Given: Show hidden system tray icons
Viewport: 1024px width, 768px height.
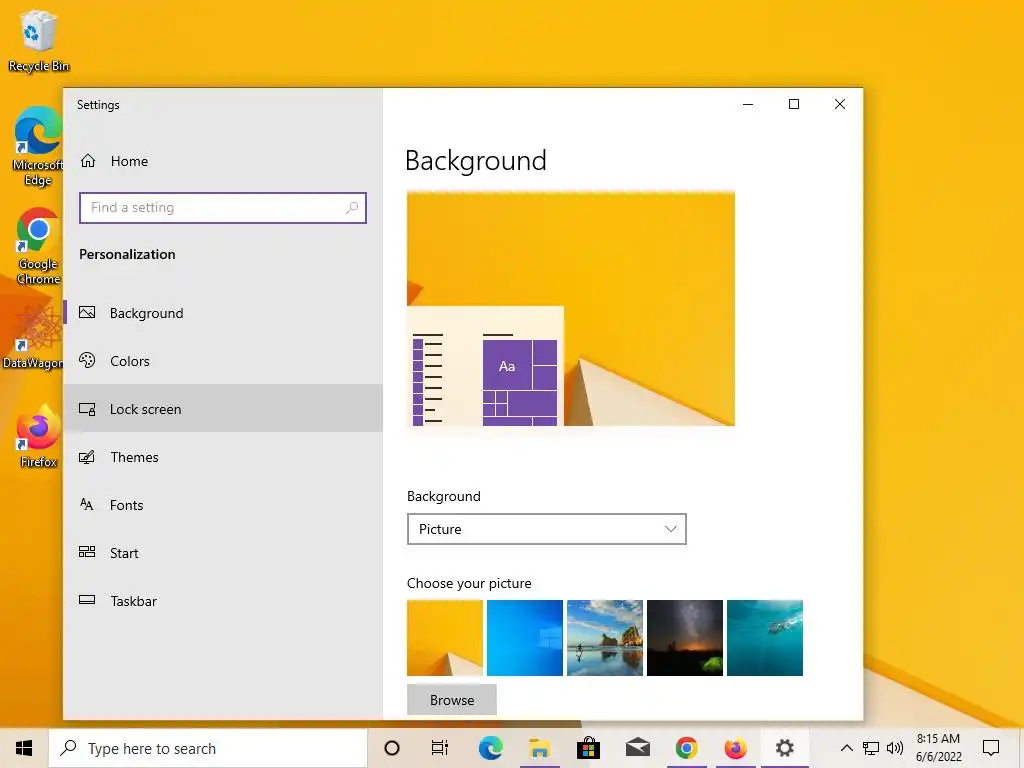Looking at the screenshot, I should [846, 748].
